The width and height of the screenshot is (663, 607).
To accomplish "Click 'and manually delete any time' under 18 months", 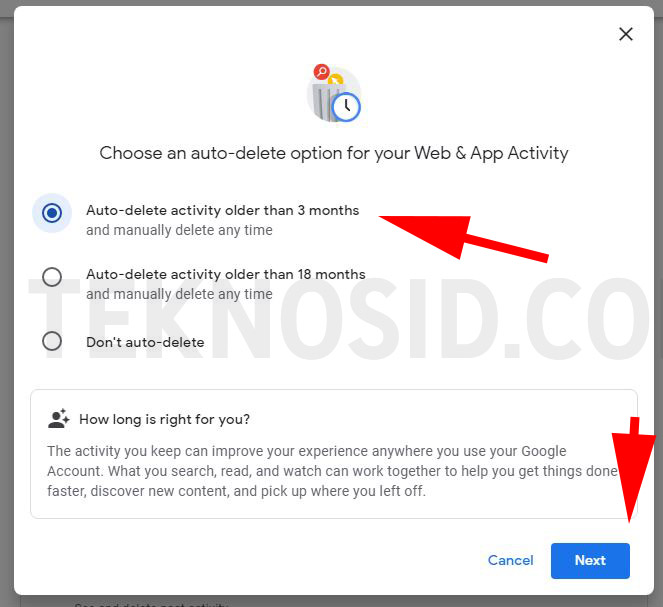I will (x=179, y=294).
